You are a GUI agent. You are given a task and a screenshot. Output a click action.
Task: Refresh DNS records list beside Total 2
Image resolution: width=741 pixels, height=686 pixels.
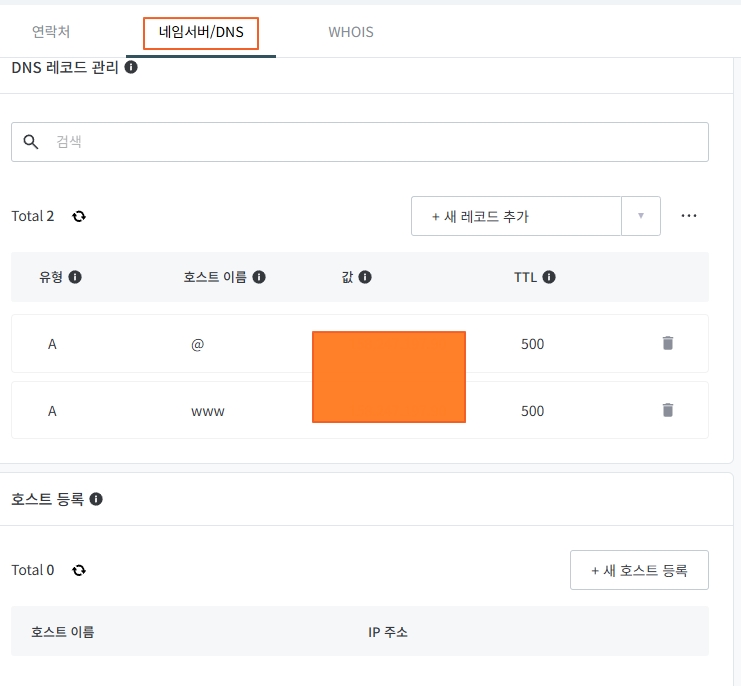79,216
